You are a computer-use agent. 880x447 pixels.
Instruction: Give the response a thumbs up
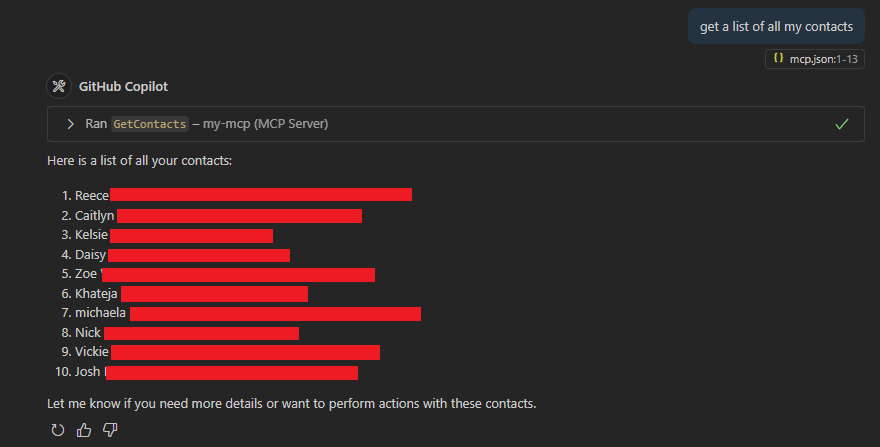point(84,430)
